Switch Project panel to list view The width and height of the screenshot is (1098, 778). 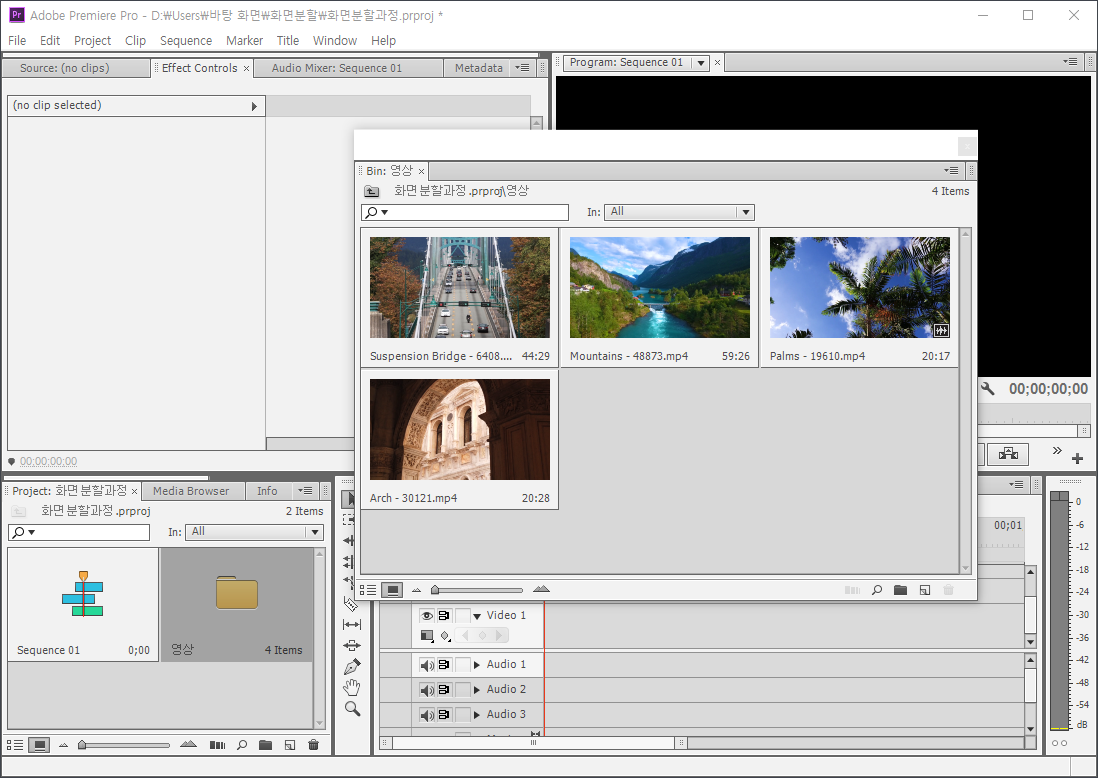[x=15, y=745]
